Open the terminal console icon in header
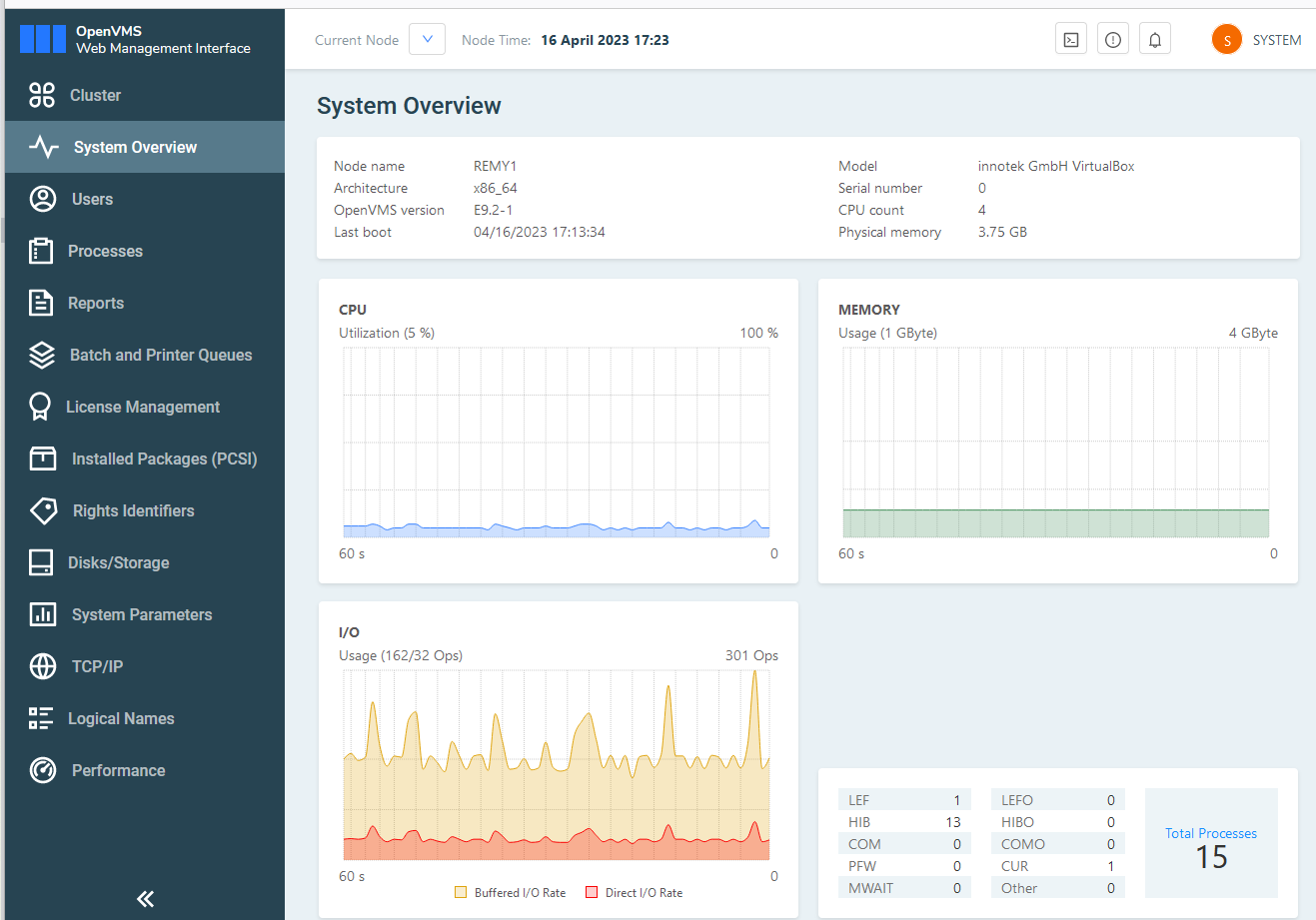The width and height of the screenshot is (1316, 920). (x=1071, y=40)
